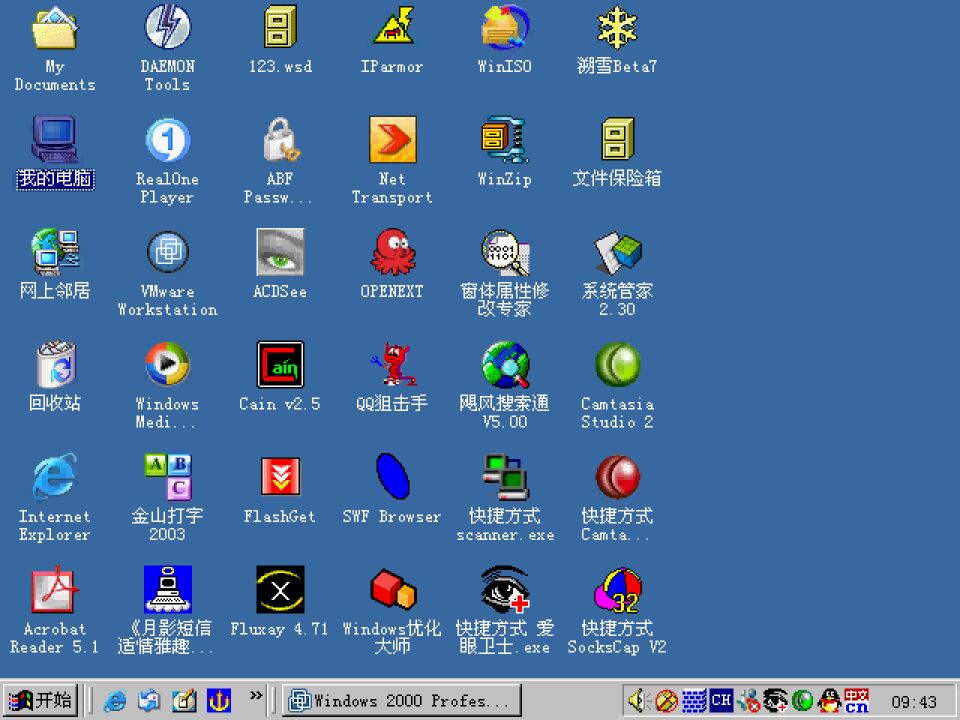Image resolution: width=960 pixels, height=720 pixels.
Task: Open Acrobat Reader 5.1 icon
Action: 54,590
